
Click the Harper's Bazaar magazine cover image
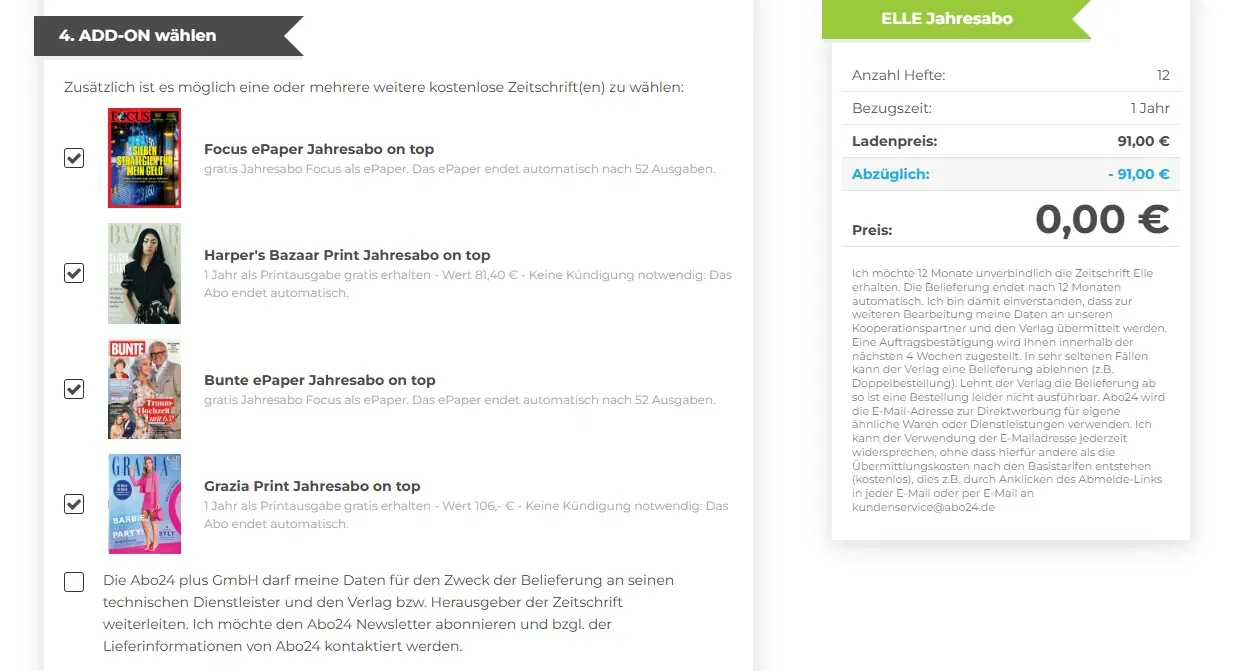pyautogui.click(x=144, y=273)
